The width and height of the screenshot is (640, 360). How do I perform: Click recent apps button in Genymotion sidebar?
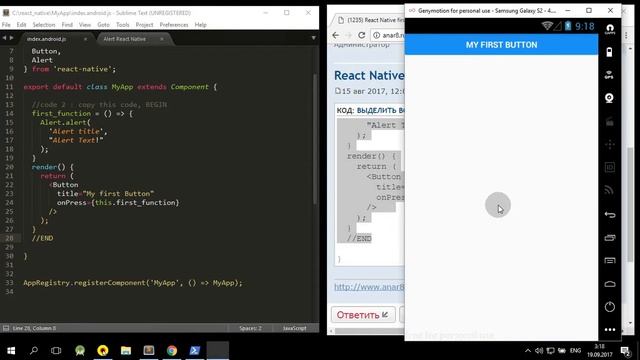tap(610, 238)
